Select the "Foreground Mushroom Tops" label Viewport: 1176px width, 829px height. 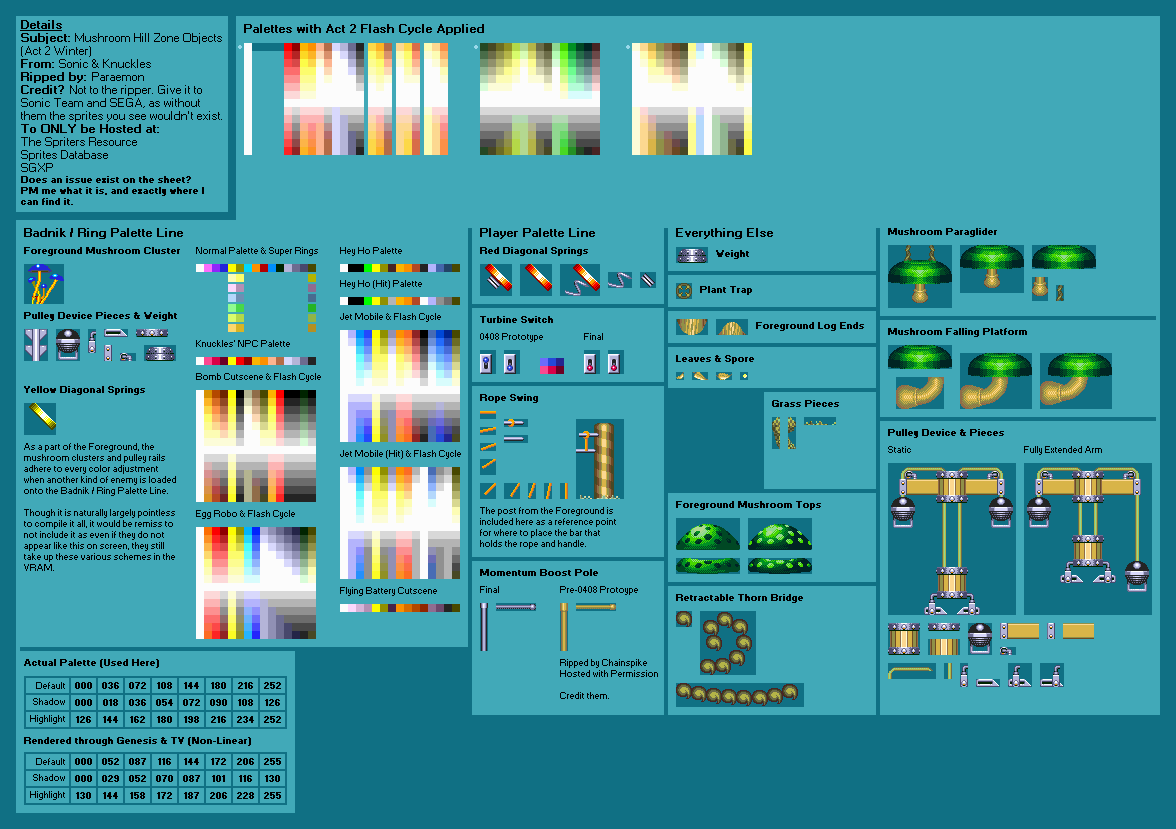click(x=748, y=505)
